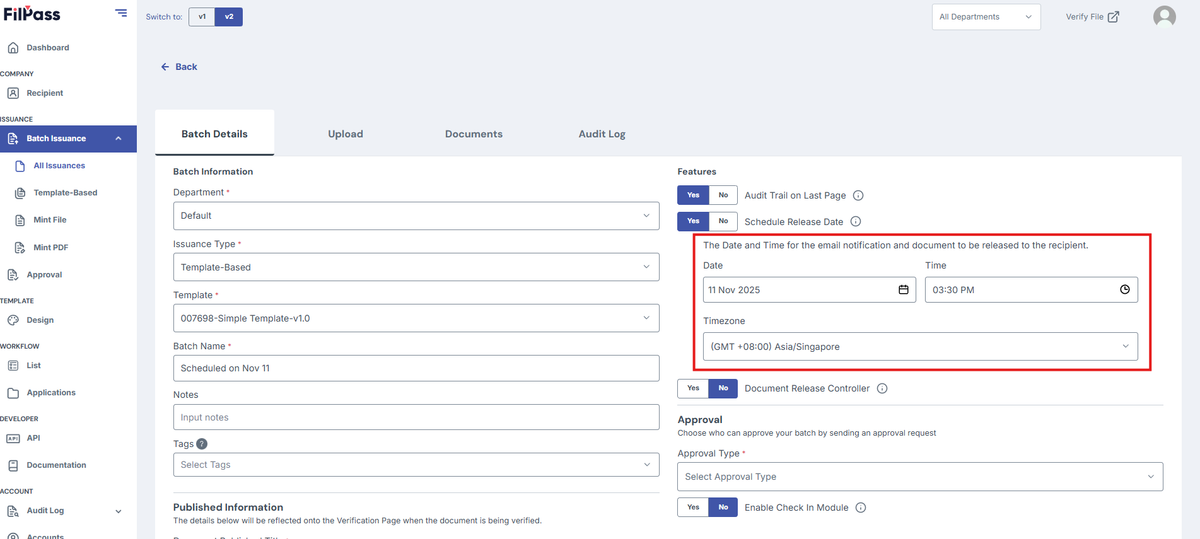Click the Mint File icon
This screenshot has height=539, width=1200.
tap(22, 220)
